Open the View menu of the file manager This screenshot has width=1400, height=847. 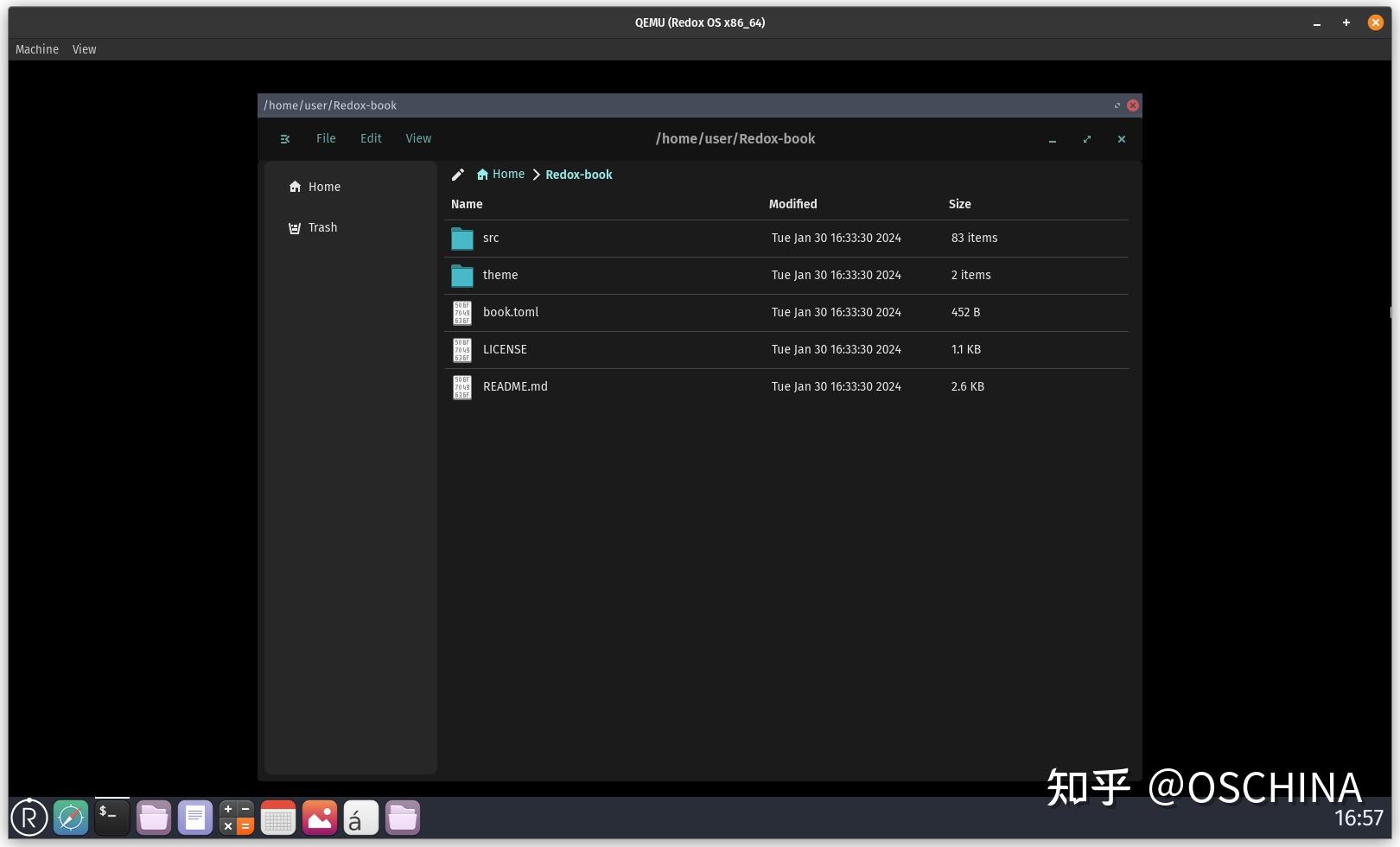(418, 138)
